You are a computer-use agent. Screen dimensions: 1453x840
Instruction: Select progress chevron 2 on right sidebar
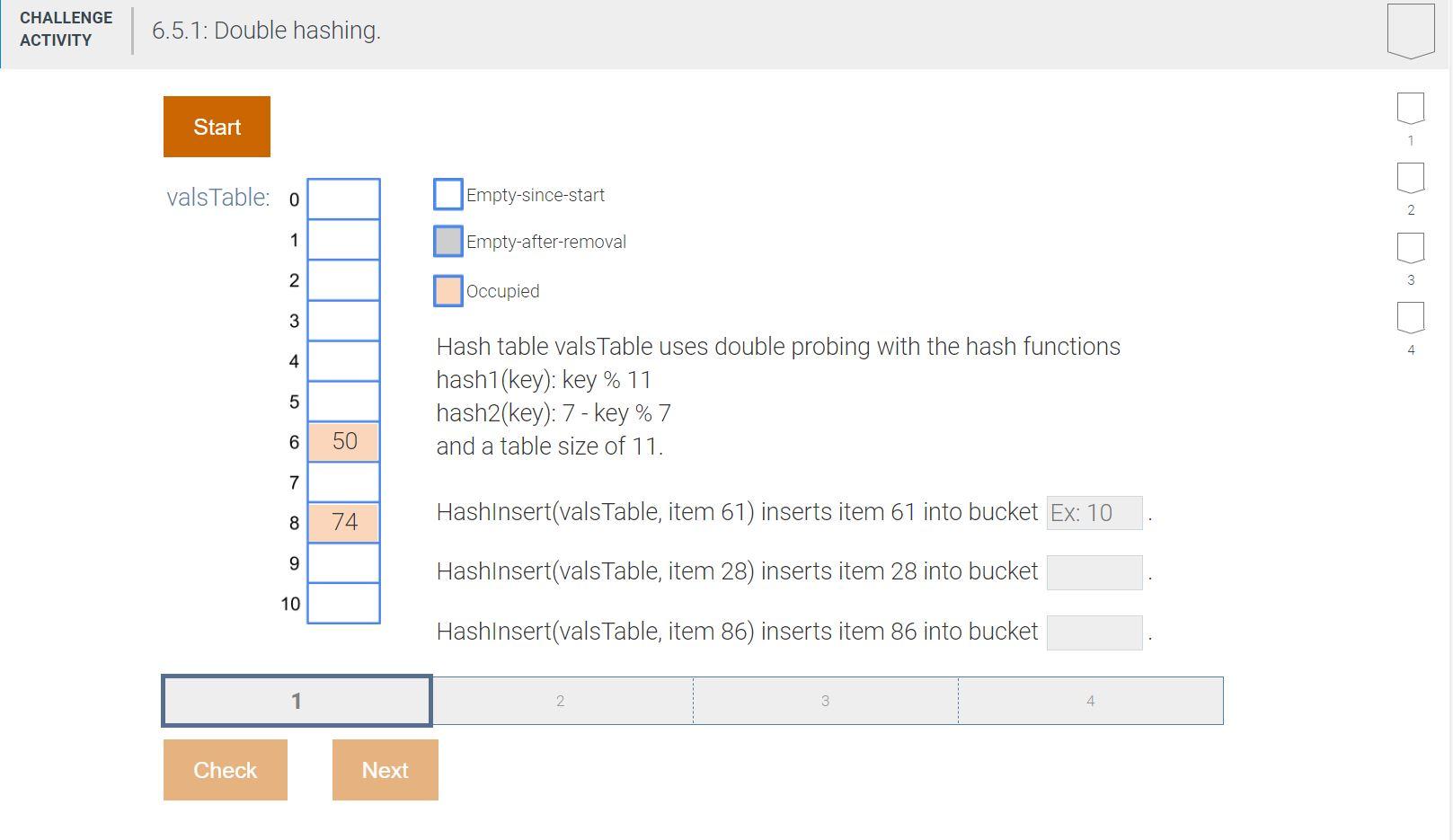[1411, 178]
